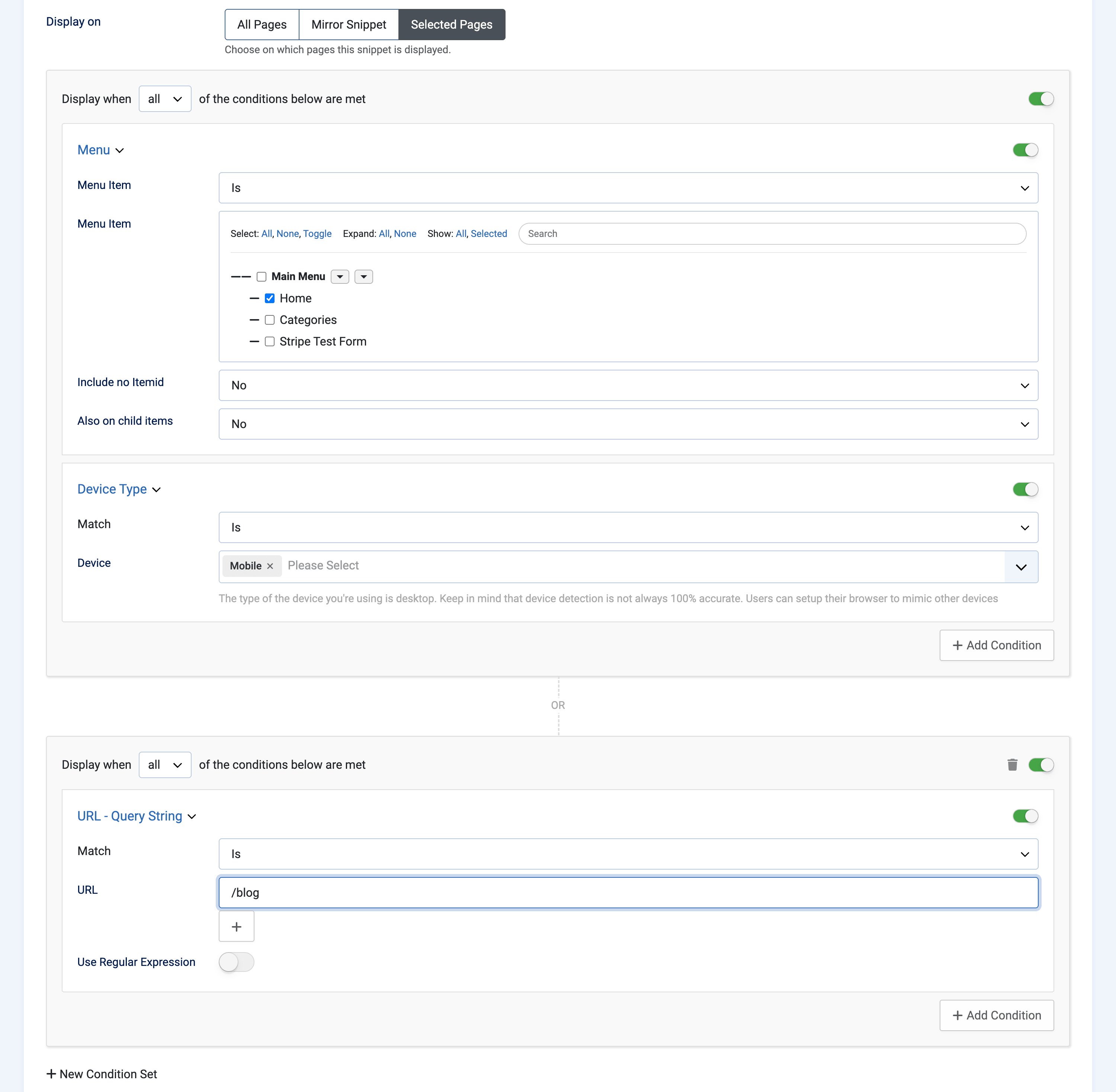Open the first 'all' conditions dropdown
Viewport: 1116px width, 1092px height.
click(x=164, y=99)
